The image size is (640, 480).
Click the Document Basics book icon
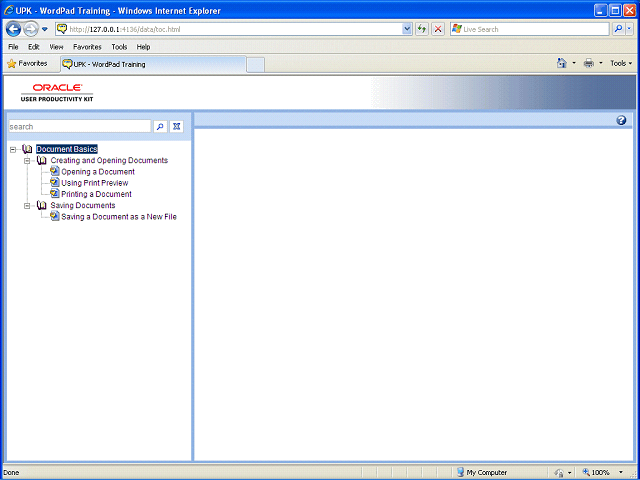(27, 149)
